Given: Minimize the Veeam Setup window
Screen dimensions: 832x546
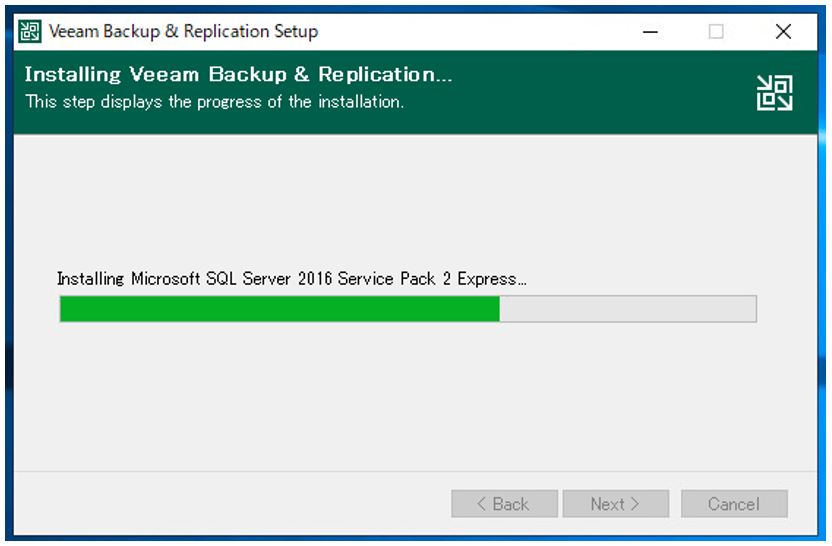Looking at the screenshot, I should [650, 32].
